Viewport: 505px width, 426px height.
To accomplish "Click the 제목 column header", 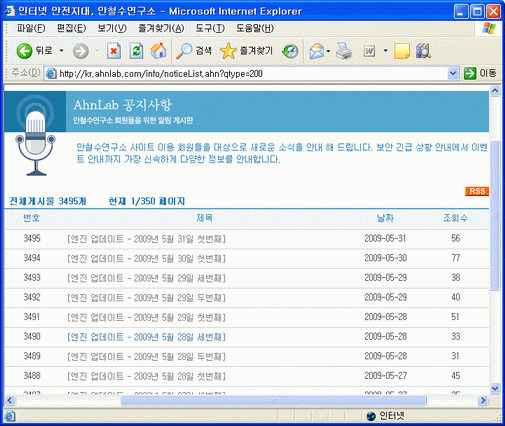I will pyautogui.click(x=204, y=218).
